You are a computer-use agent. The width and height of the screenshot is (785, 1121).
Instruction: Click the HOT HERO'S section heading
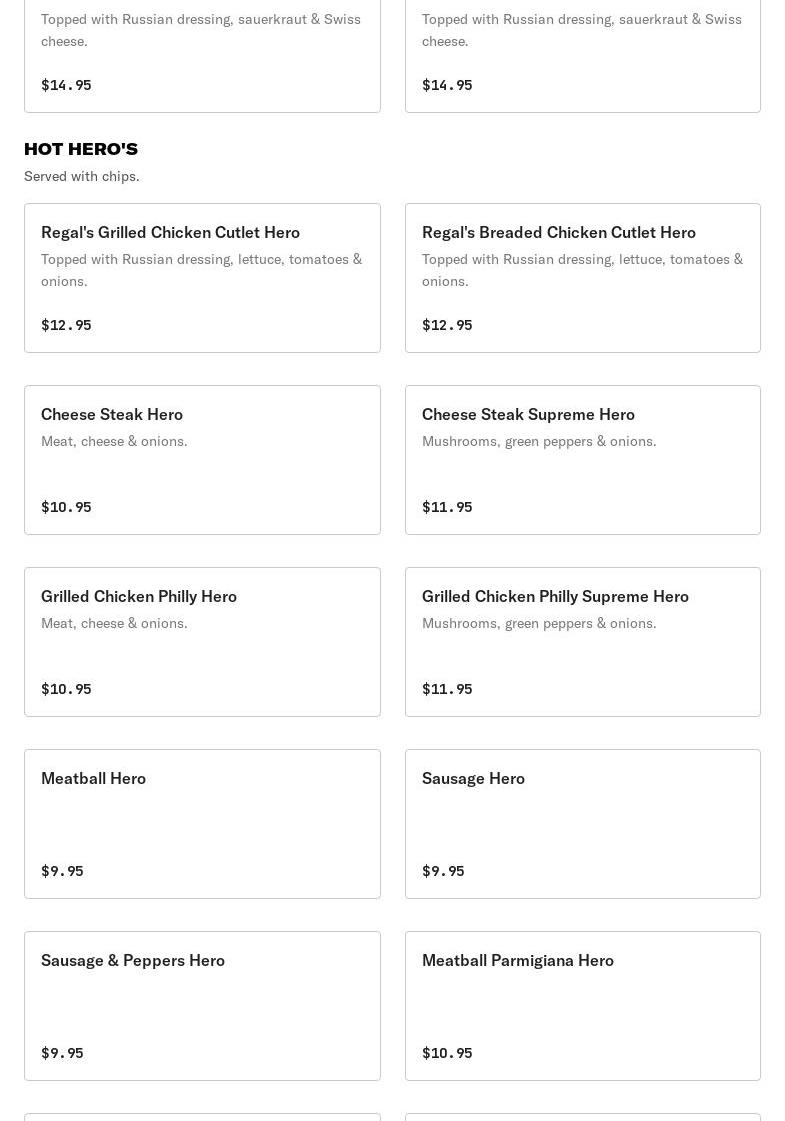pyautogui.click(x=81, y=149)
